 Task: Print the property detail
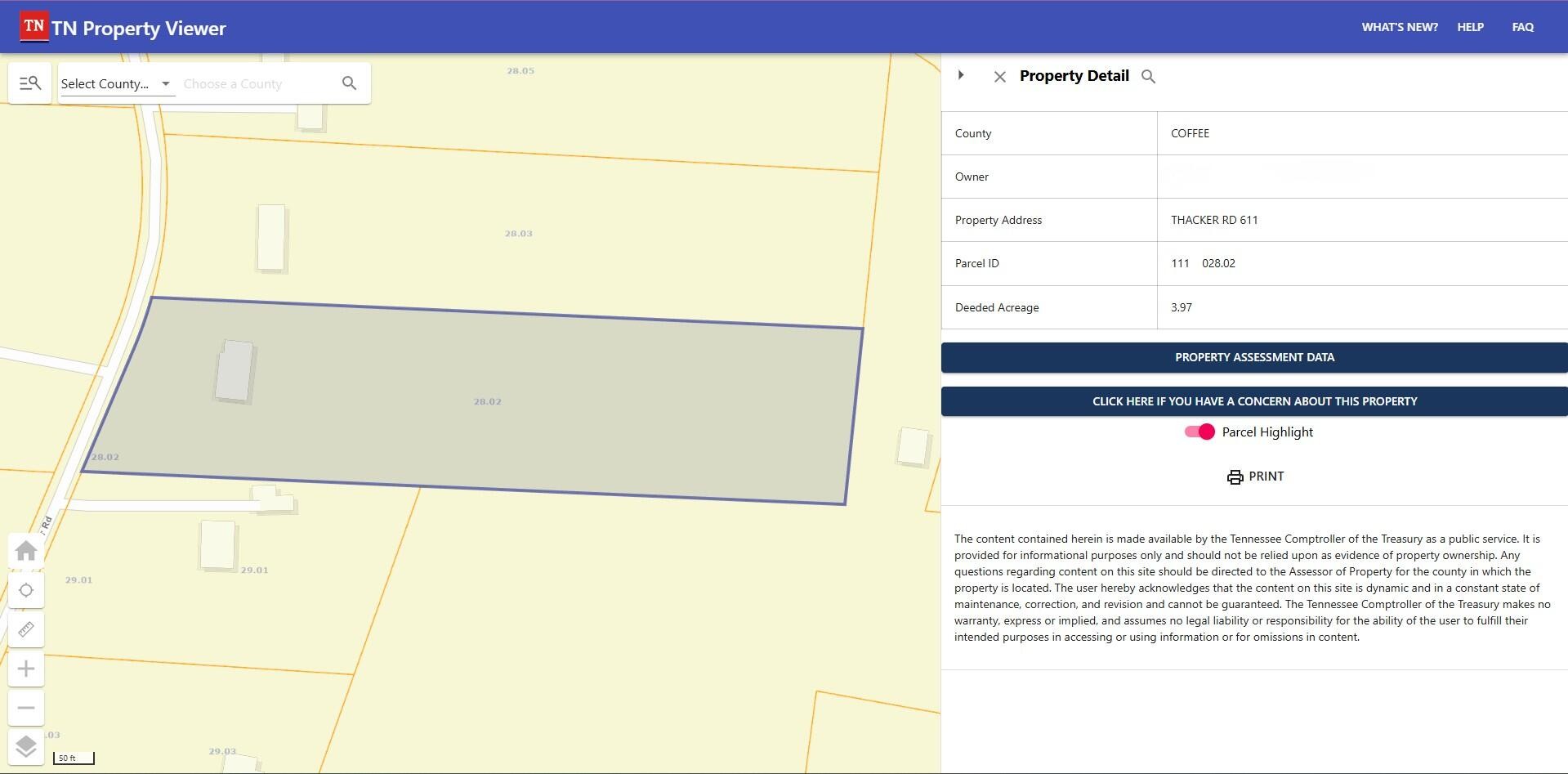click(x=1255, y=476)
